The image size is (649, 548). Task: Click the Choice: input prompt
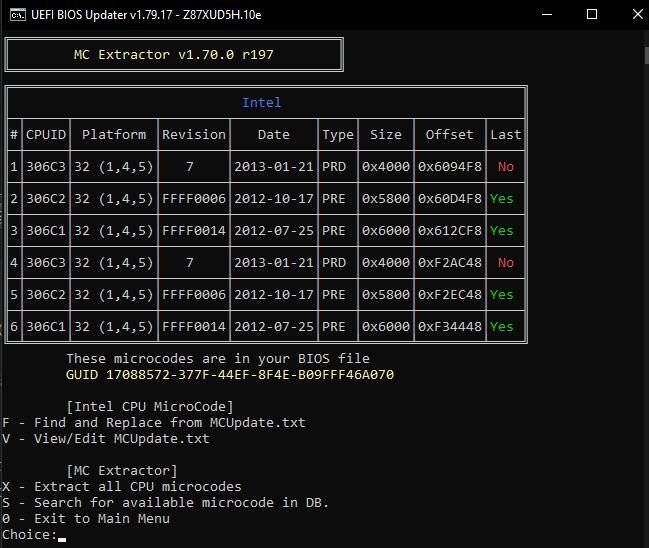tap(34, 535)
